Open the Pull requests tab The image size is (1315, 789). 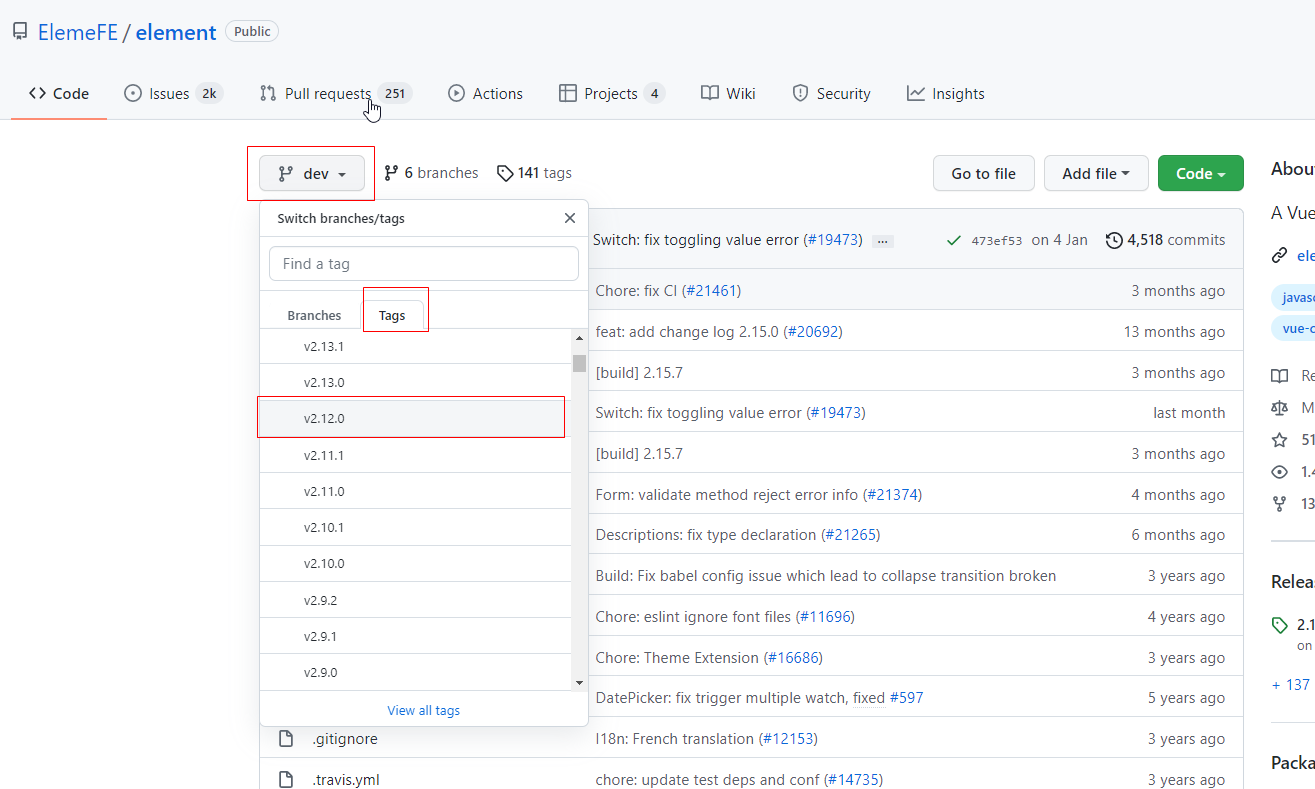(335, 93)
